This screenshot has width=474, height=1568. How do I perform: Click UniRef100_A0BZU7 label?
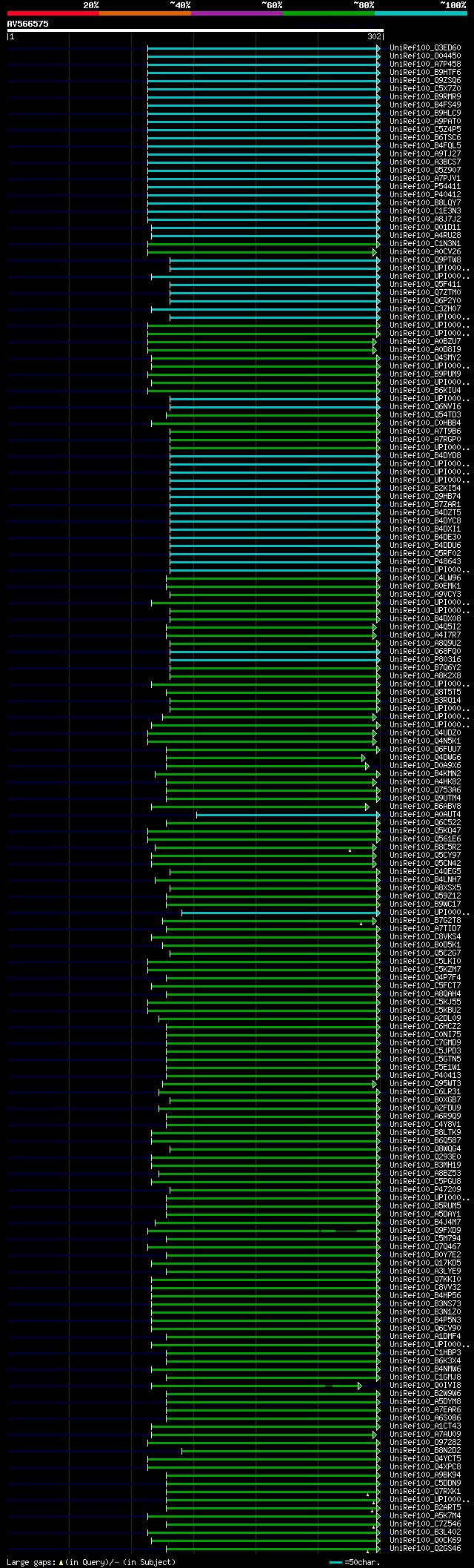pyautogui.click(x=425, y=341)
